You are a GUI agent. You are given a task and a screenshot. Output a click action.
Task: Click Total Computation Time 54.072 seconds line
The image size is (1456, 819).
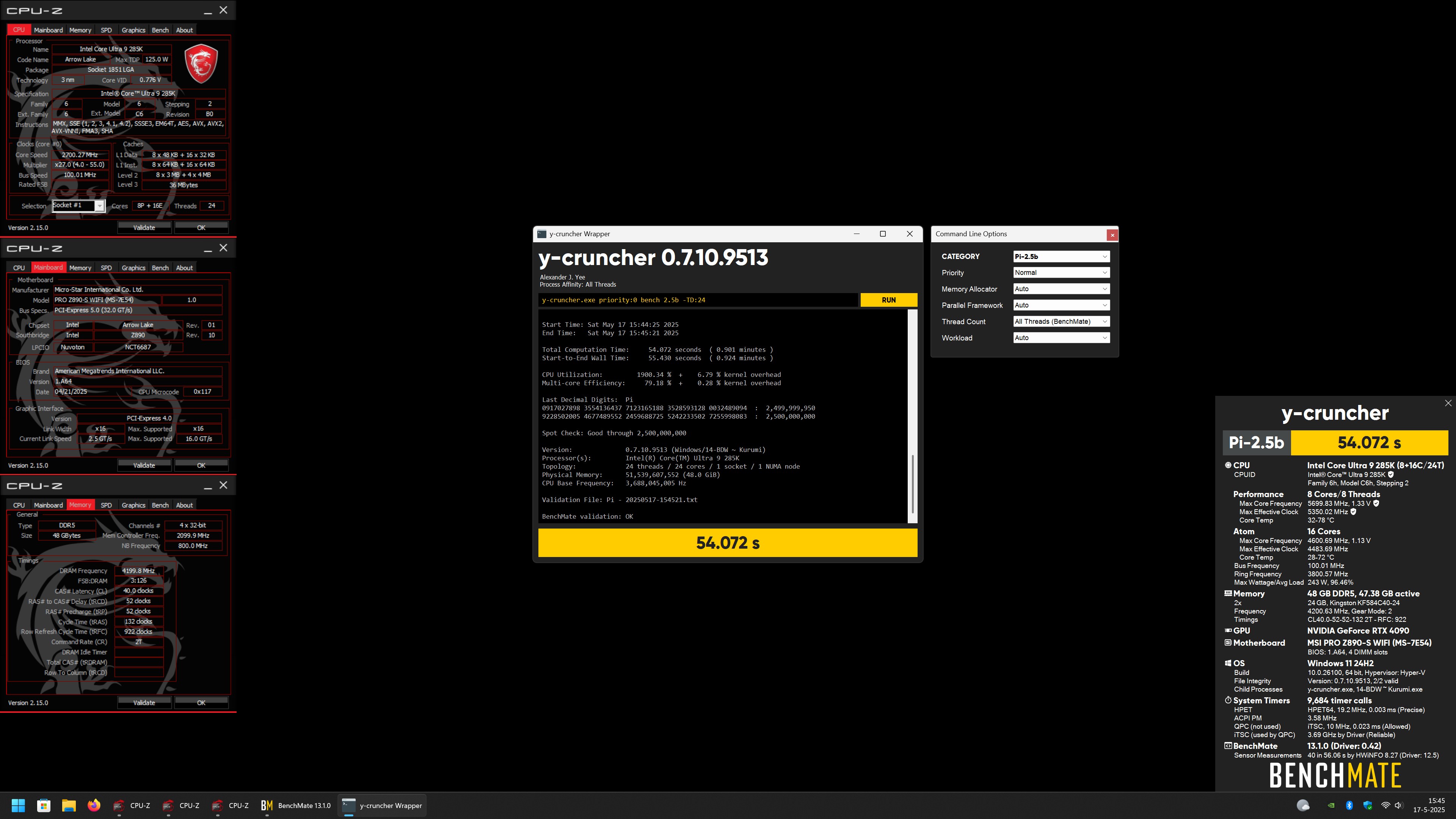pyautogui.click(x=657, y=350)
